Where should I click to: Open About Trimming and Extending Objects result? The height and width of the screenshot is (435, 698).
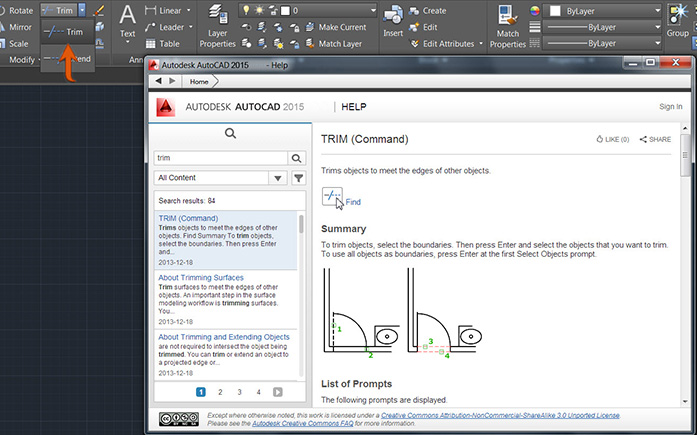[224, 337]
